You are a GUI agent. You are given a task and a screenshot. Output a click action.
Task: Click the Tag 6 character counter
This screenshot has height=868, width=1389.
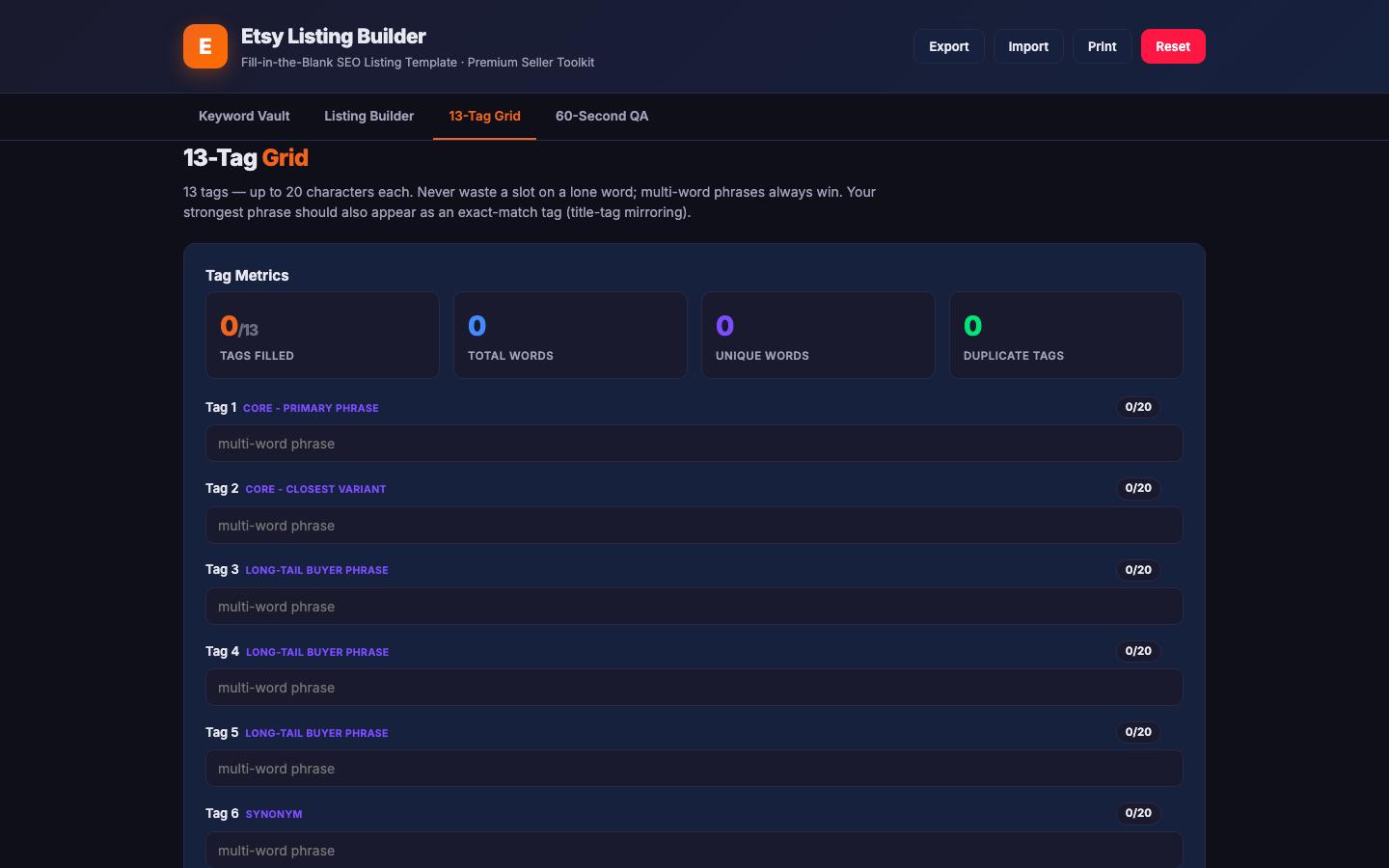click(1138, 813)
